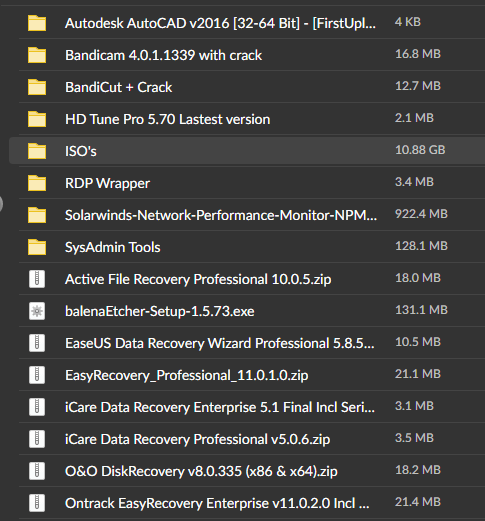Click the 16.8 MB size value

pyautogui.click(x=418, y=54)
